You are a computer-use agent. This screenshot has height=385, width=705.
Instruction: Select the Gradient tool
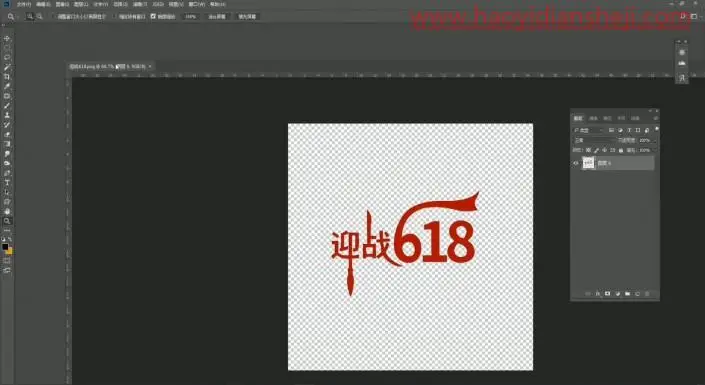click(x=7, y=144)
